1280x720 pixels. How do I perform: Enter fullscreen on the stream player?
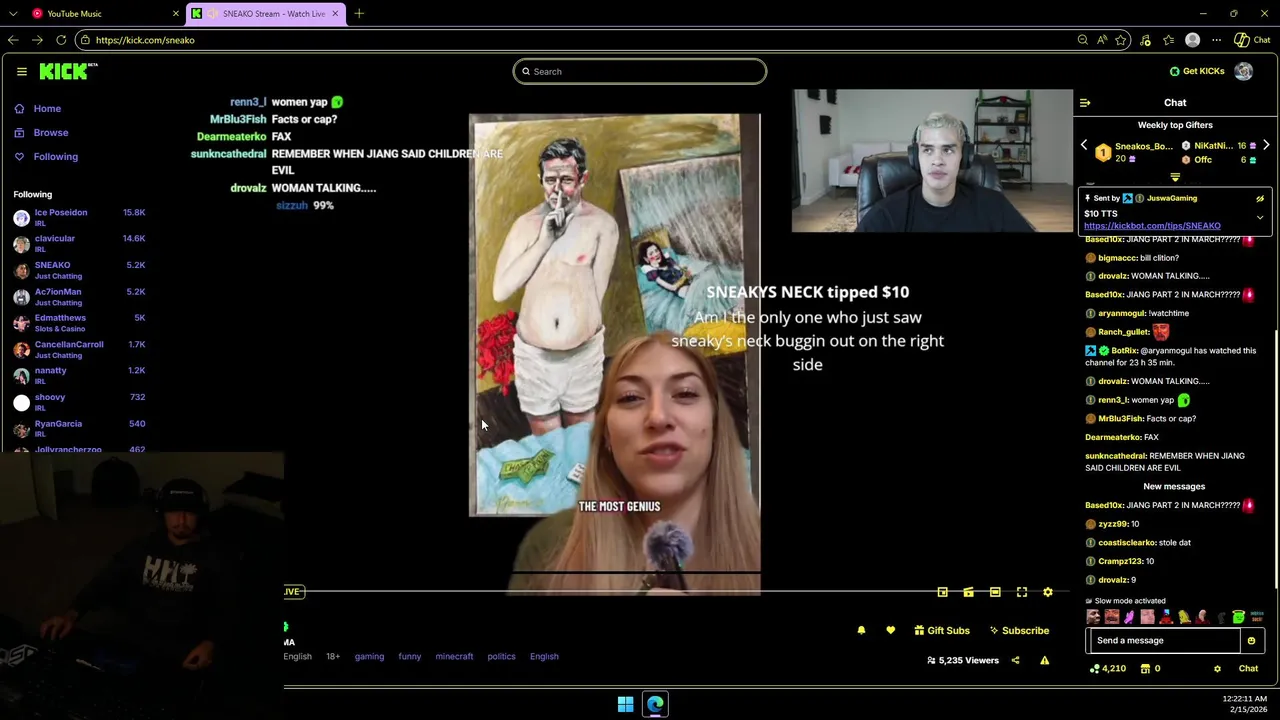(x=1021, y=592)
